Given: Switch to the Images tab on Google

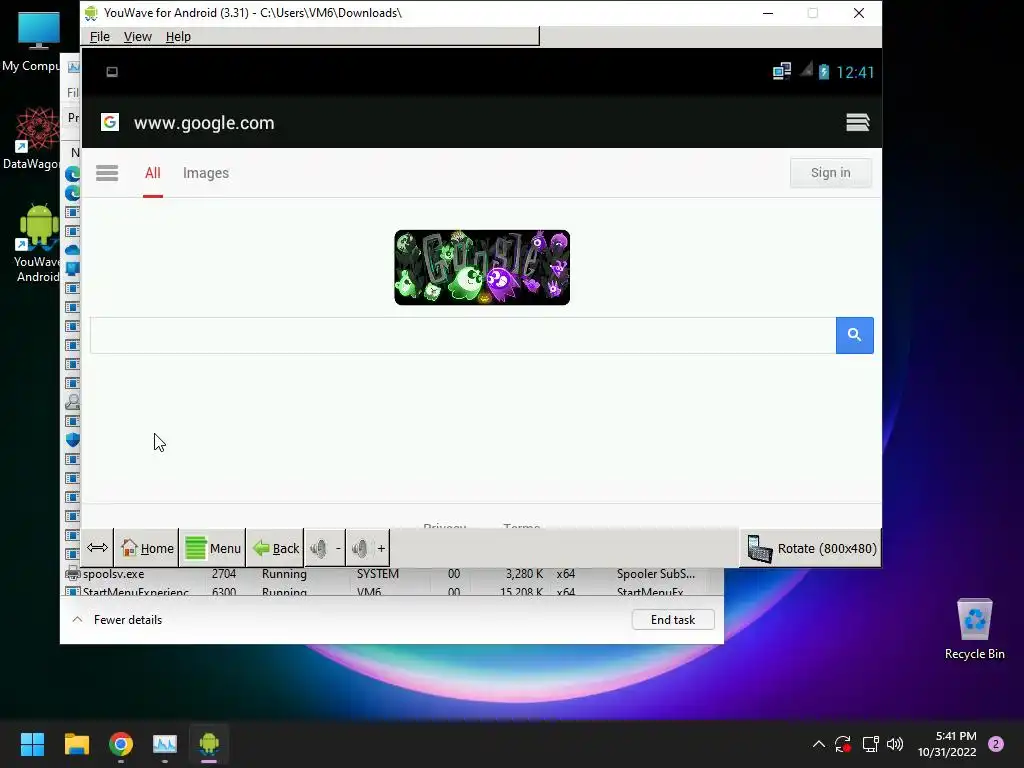Looking at the screenshot, I should pos(206,173).
